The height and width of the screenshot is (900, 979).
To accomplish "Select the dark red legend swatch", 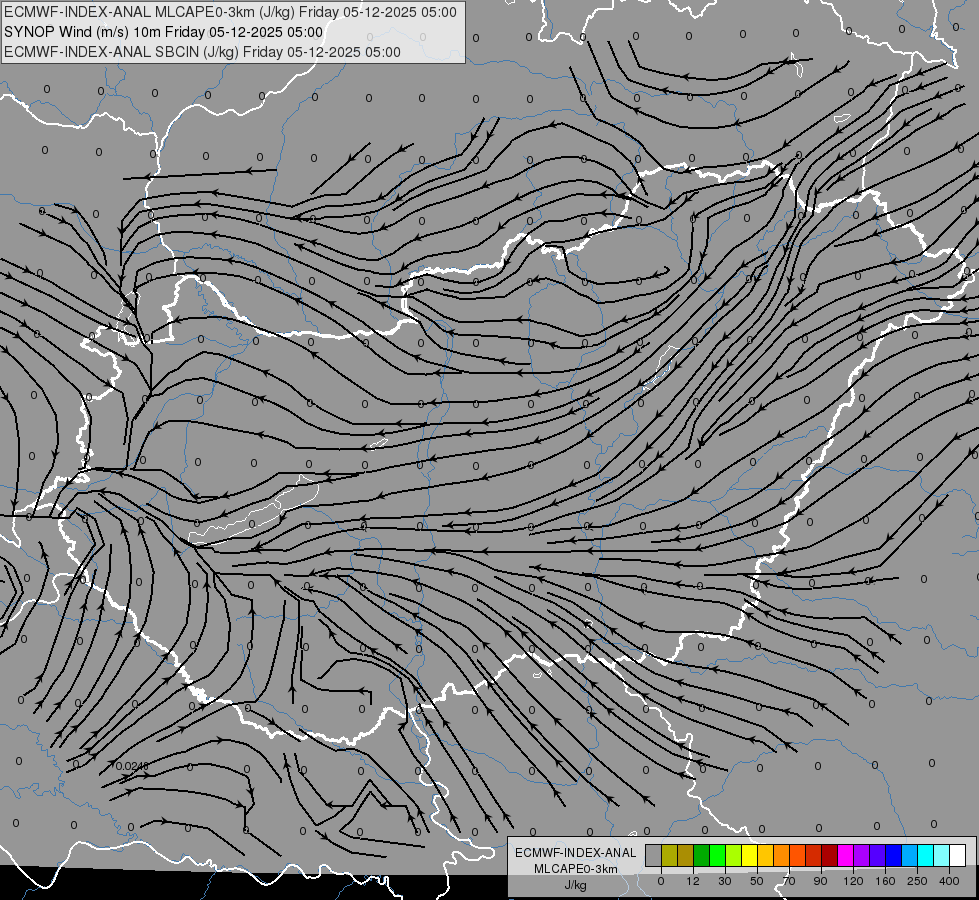I will [830, 855].
